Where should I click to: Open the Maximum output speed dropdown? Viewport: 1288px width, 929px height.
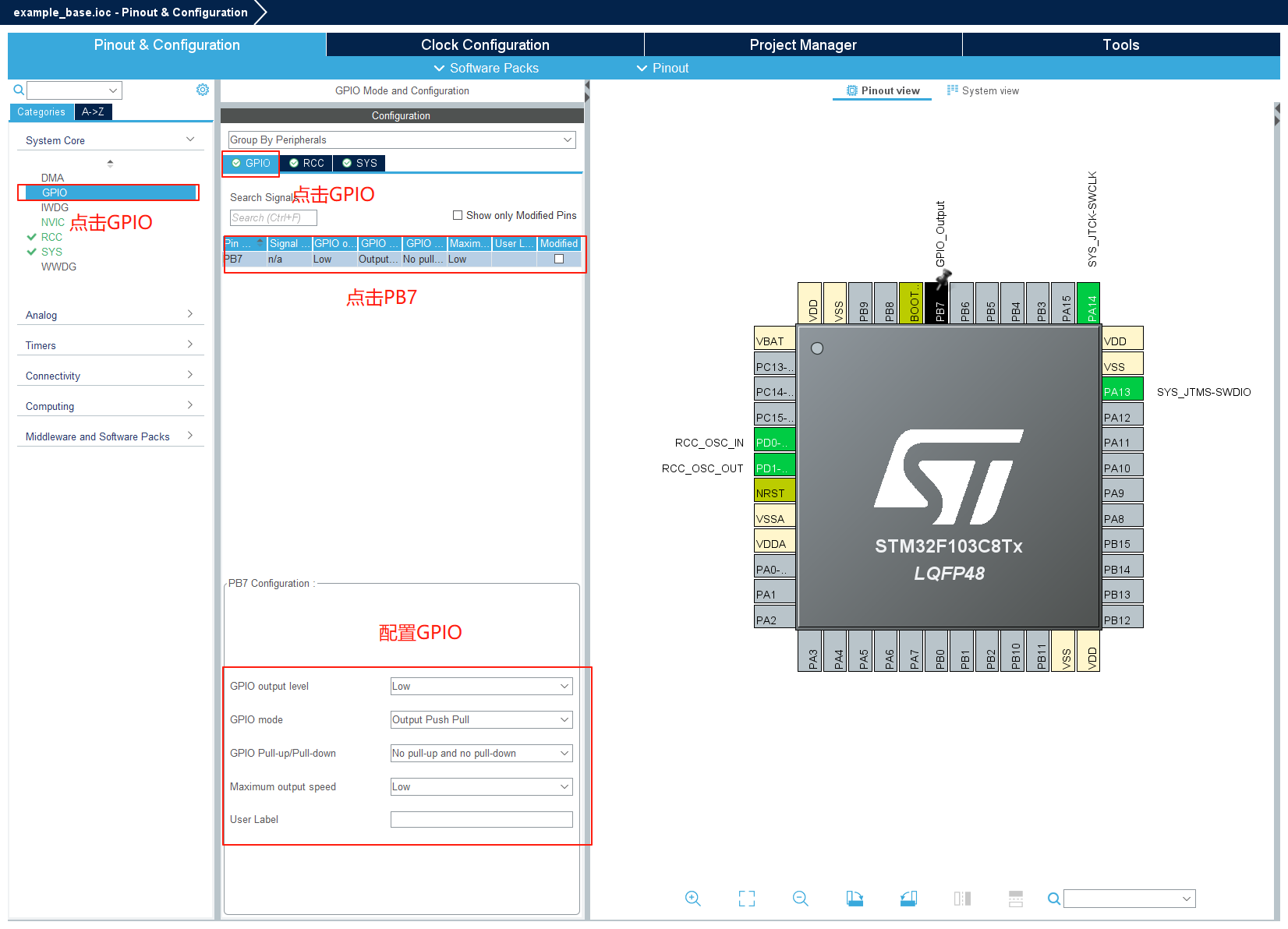482,786
